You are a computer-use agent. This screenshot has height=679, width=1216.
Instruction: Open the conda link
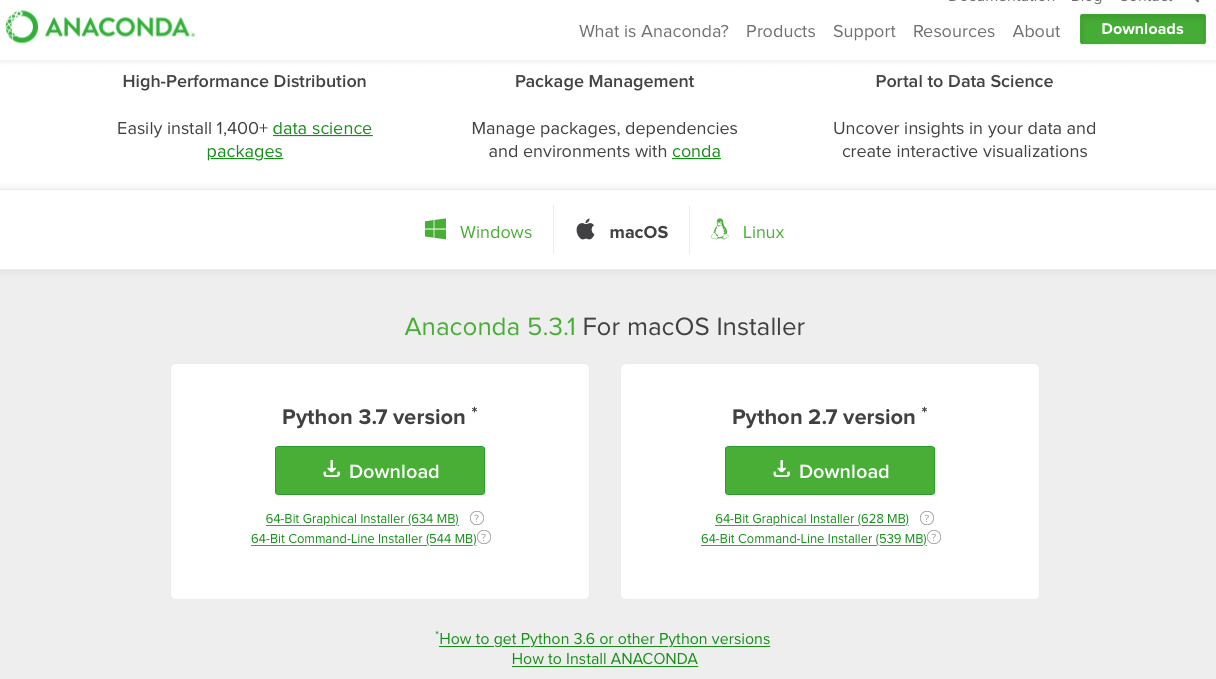pyautogui.click(x=696, y=152)
